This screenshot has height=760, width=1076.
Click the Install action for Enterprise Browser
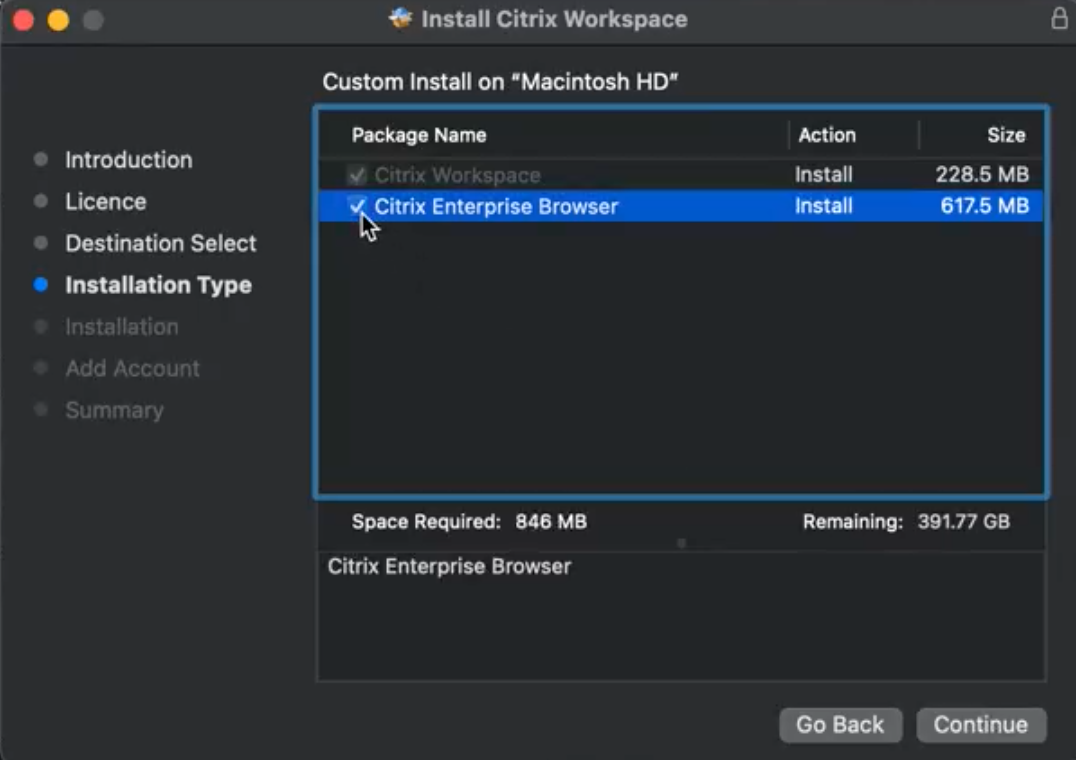823,207
